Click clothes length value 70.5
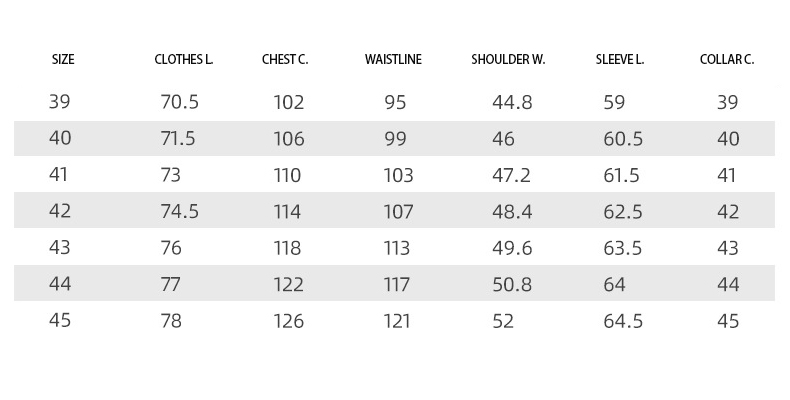 click(x=179, y=102)
